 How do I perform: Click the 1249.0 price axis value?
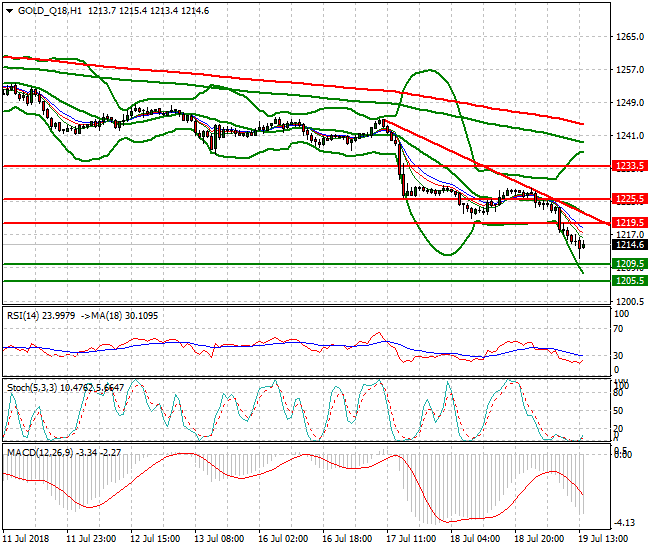point(630,102)
